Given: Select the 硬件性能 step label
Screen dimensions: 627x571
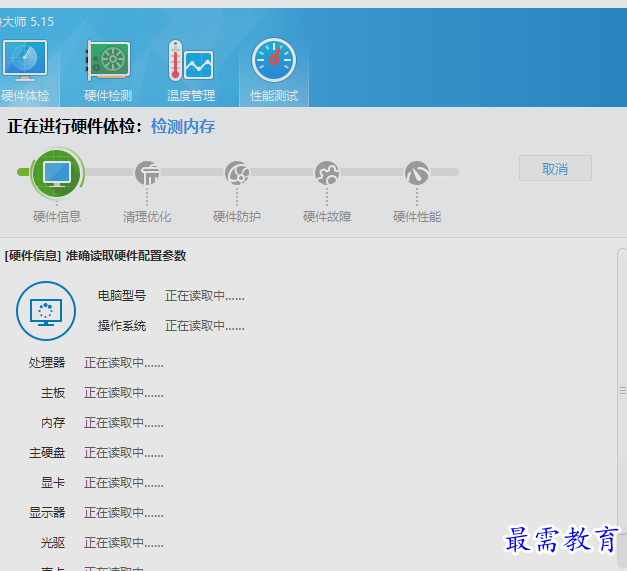Looking at the screenshot, I should (417, 217).
